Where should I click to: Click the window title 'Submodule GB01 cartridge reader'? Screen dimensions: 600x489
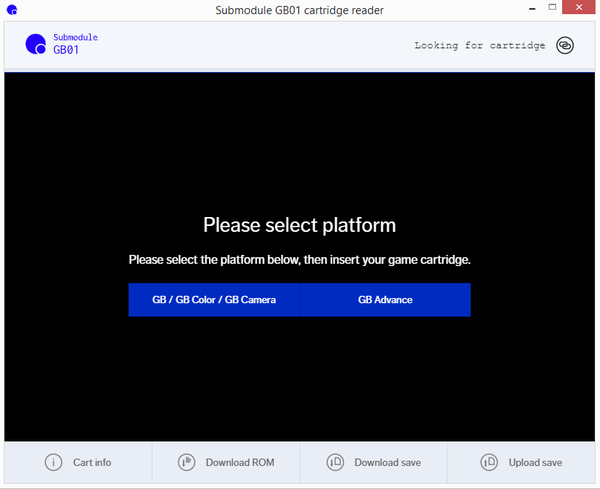tap(299, 9)
